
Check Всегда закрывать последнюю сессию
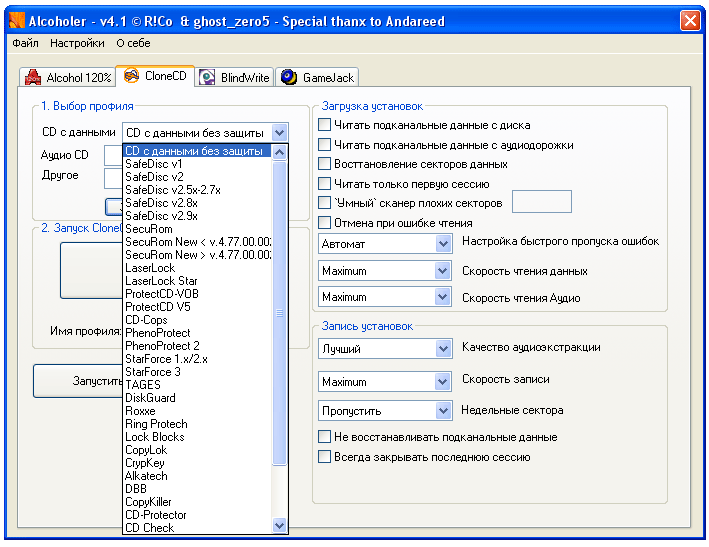[x=324, y=457]
